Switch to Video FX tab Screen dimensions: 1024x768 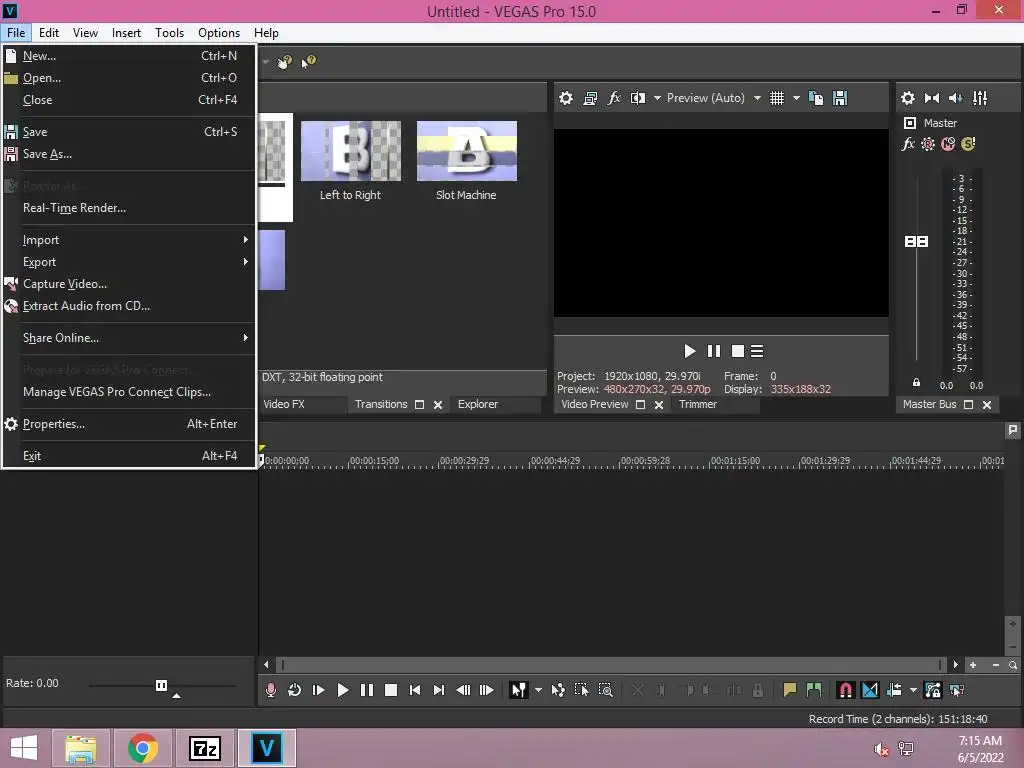click(284, 404)
